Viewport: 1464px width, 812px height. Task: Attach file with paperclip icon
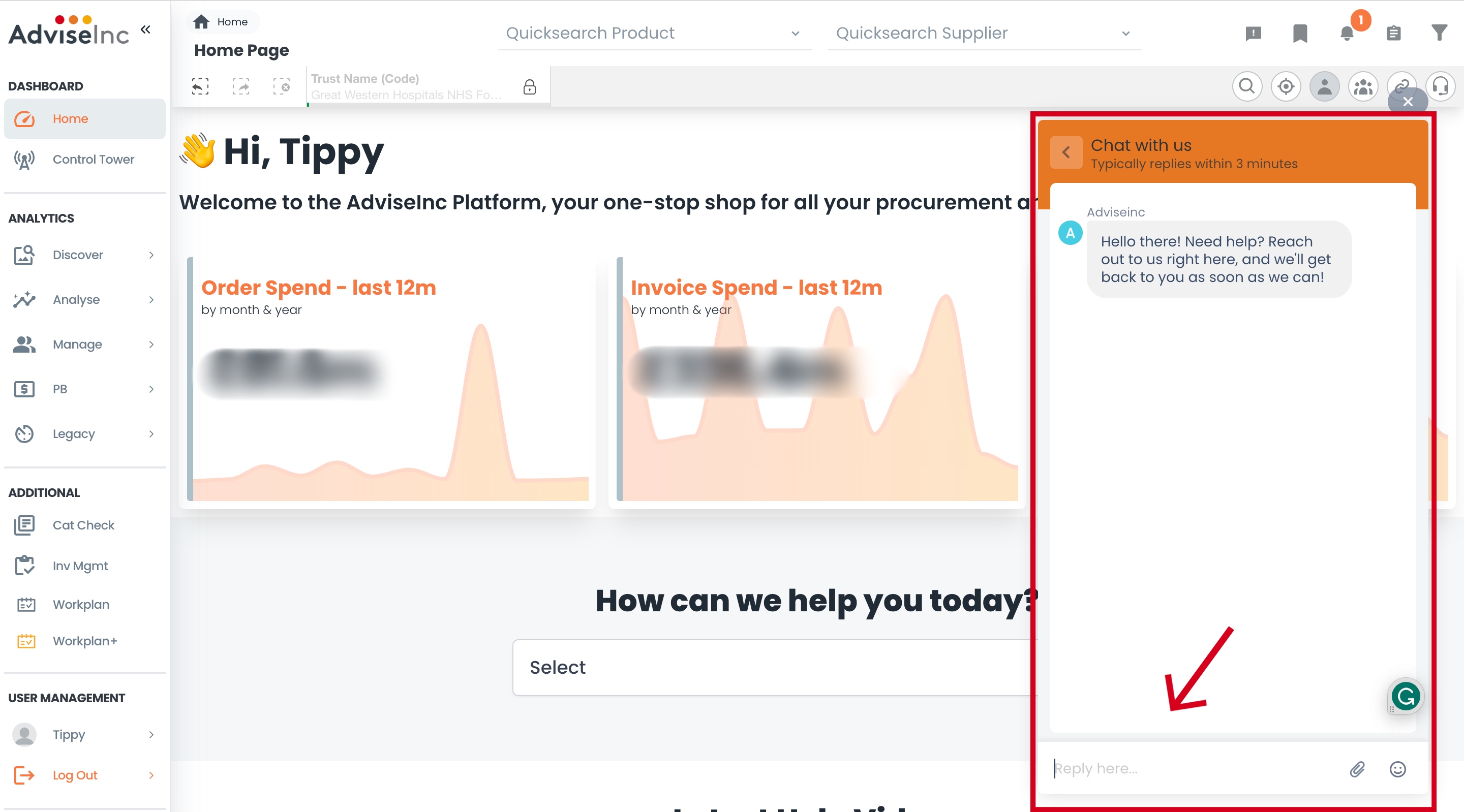pyautogui.click(x=1357, y=769)
